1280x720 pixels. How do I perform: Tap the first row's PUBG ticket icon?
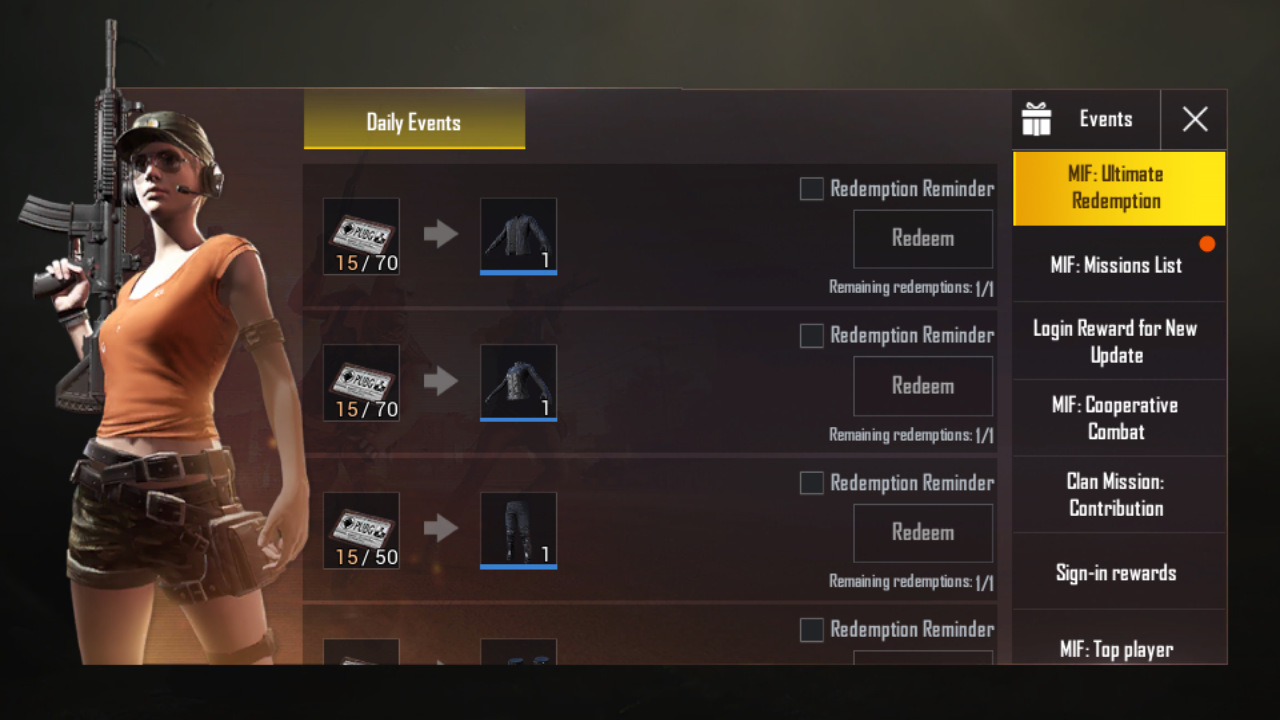[x=361, y=236]
